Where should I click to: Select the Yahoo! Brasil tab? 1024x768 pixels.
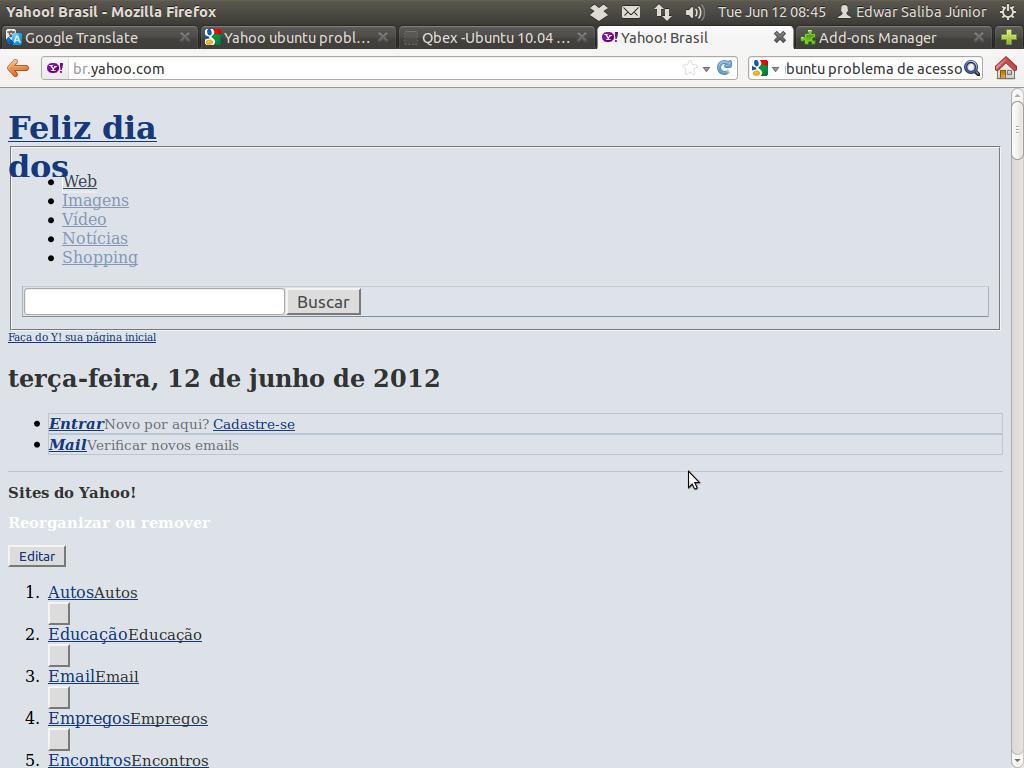pos(694,37)
